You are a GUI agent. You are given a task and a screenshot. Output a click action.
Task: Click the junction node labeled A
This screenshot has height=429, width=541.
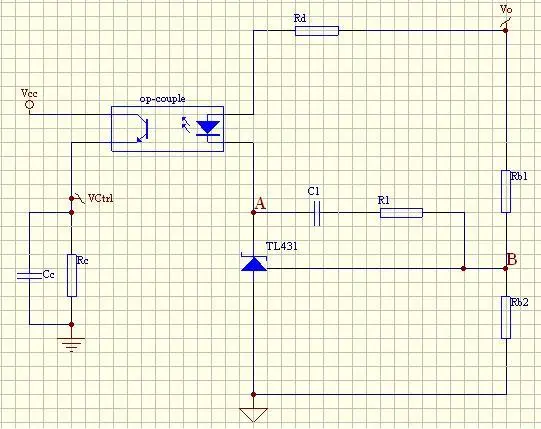[x=254, y=213]
